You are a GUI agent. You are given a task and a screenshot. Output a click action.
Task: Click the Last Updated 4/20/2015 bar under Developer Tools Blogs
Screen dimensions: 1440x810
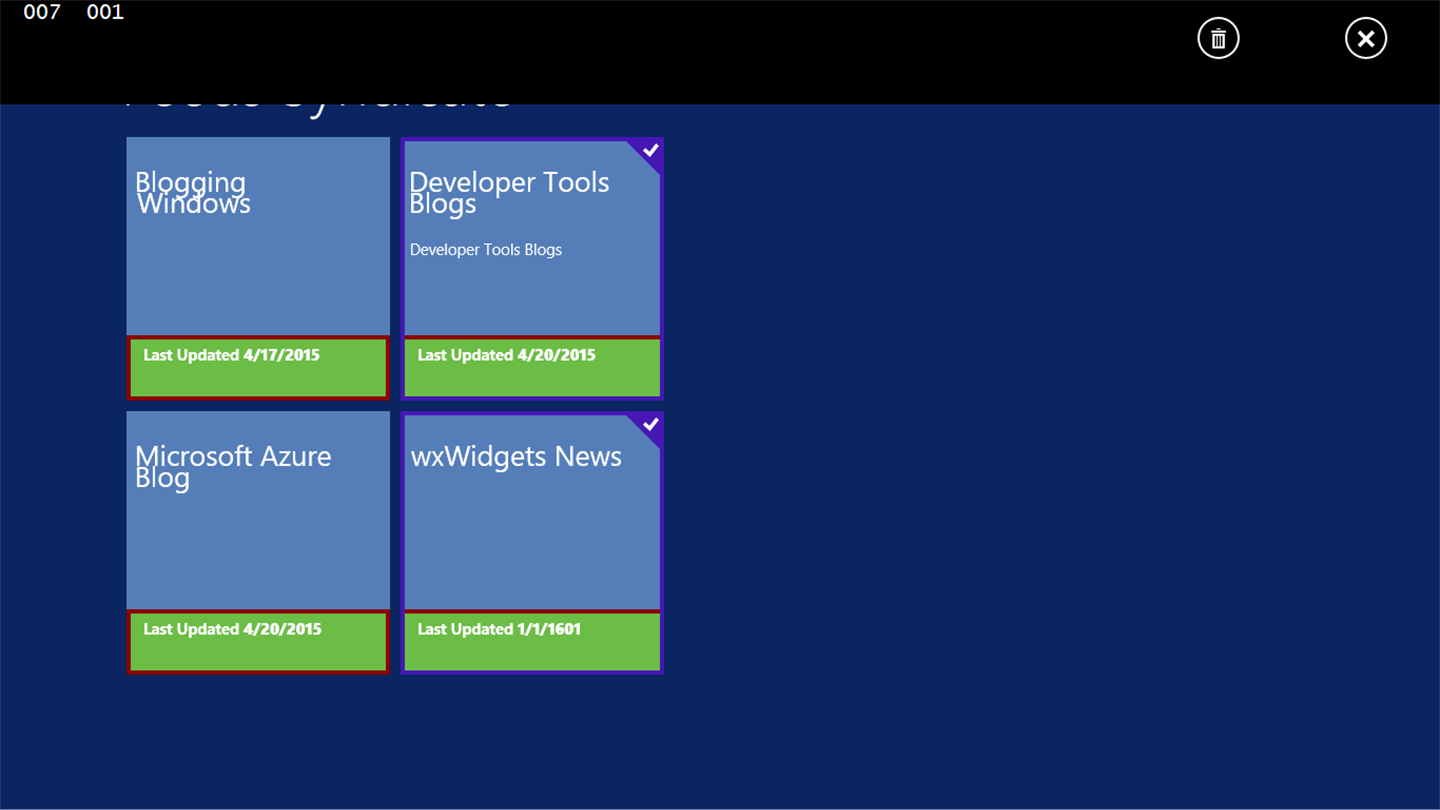pyautogui.click(x=532, y=367)
